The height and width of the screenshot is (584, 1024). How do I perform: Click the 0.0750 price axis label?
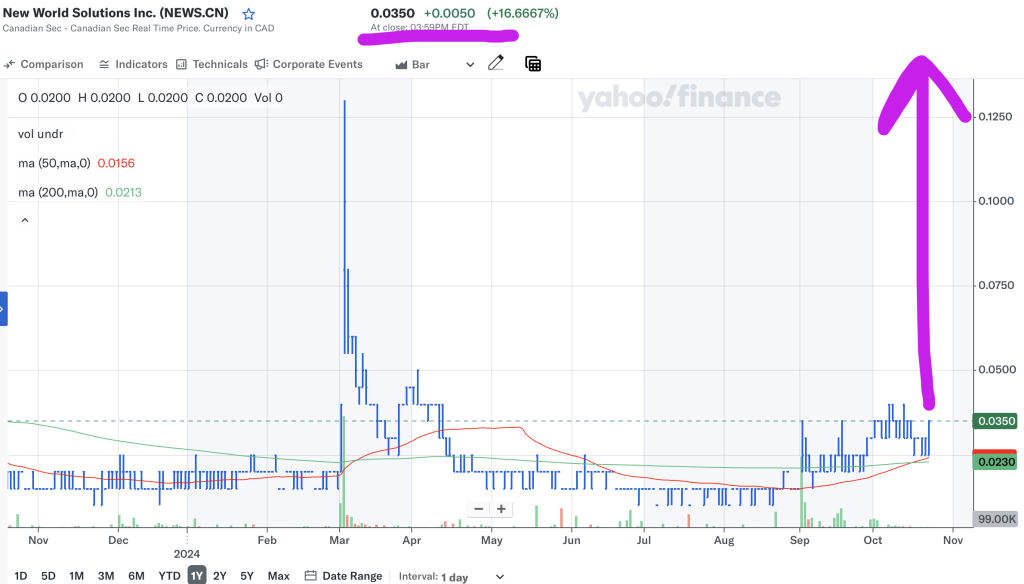tap(996, 285)
